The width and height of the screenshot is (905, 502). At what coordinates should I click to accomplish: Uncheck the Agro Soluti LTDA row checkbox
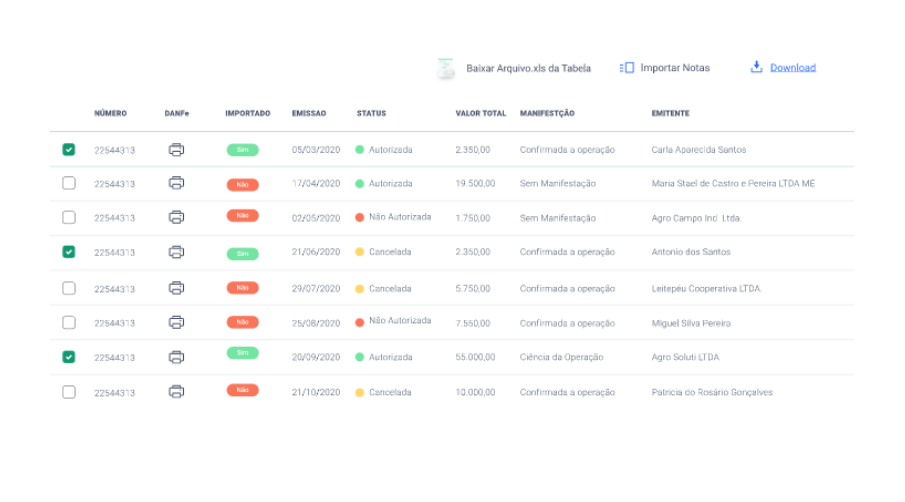(x=68, y=357)
